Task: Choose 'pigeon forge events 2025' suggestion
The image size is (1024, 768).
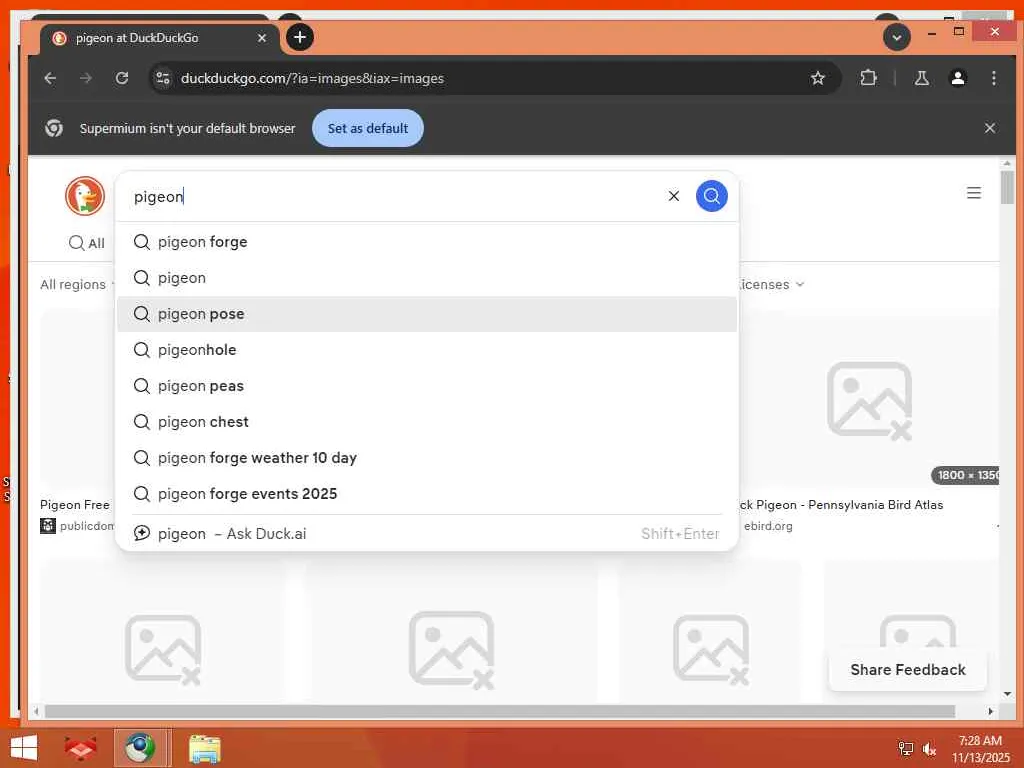Action: (x=427, y=493)
